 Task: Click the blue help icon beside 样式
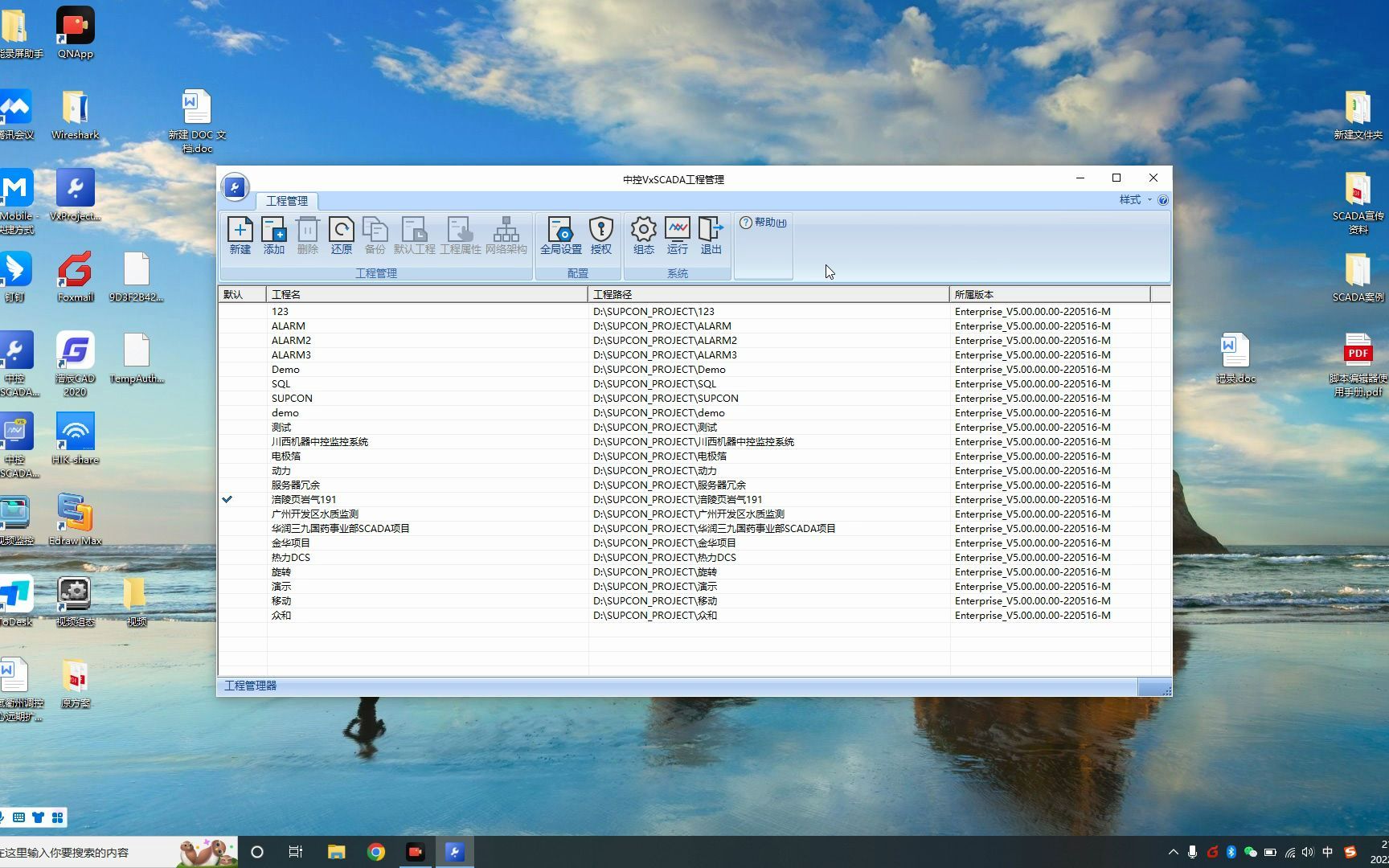tap(1162, 200)
